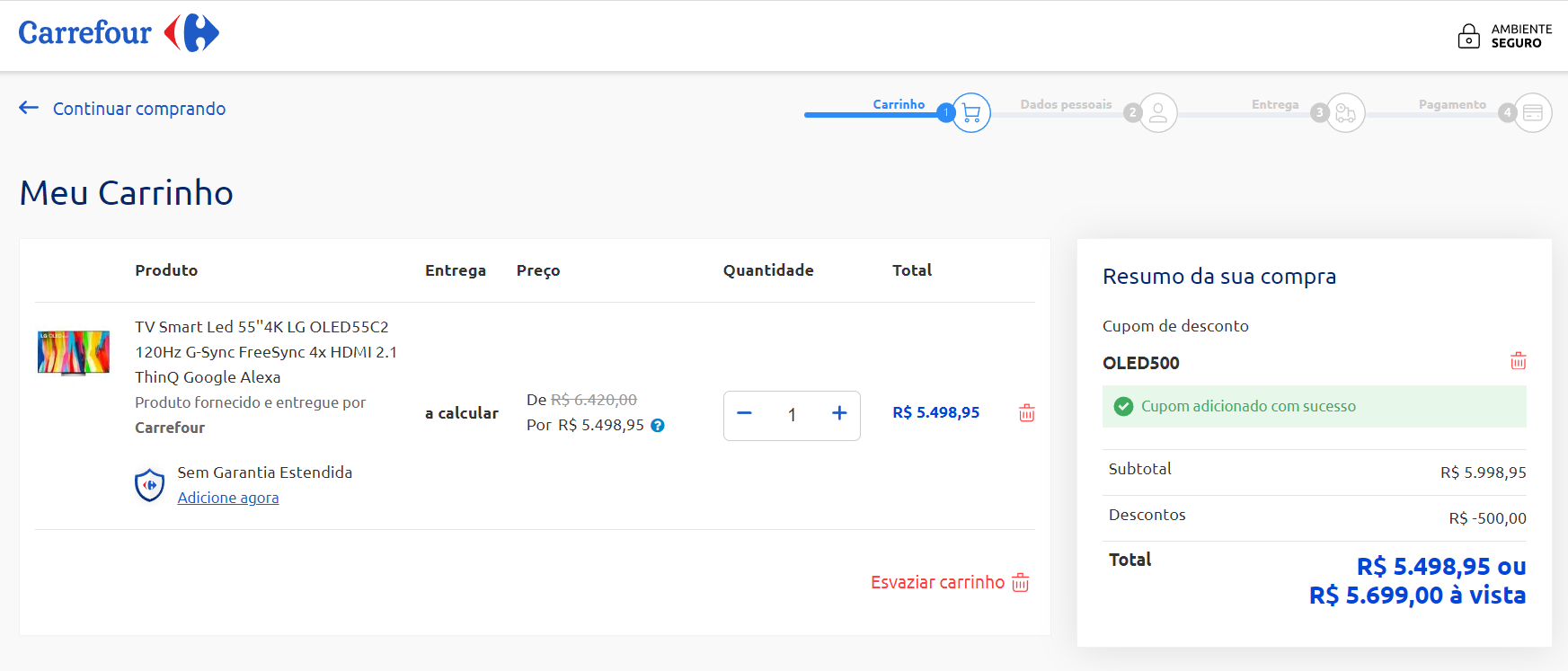Click the Produto column header
The height and width of the screenshot is (671, 1568).
coord(166,270)
